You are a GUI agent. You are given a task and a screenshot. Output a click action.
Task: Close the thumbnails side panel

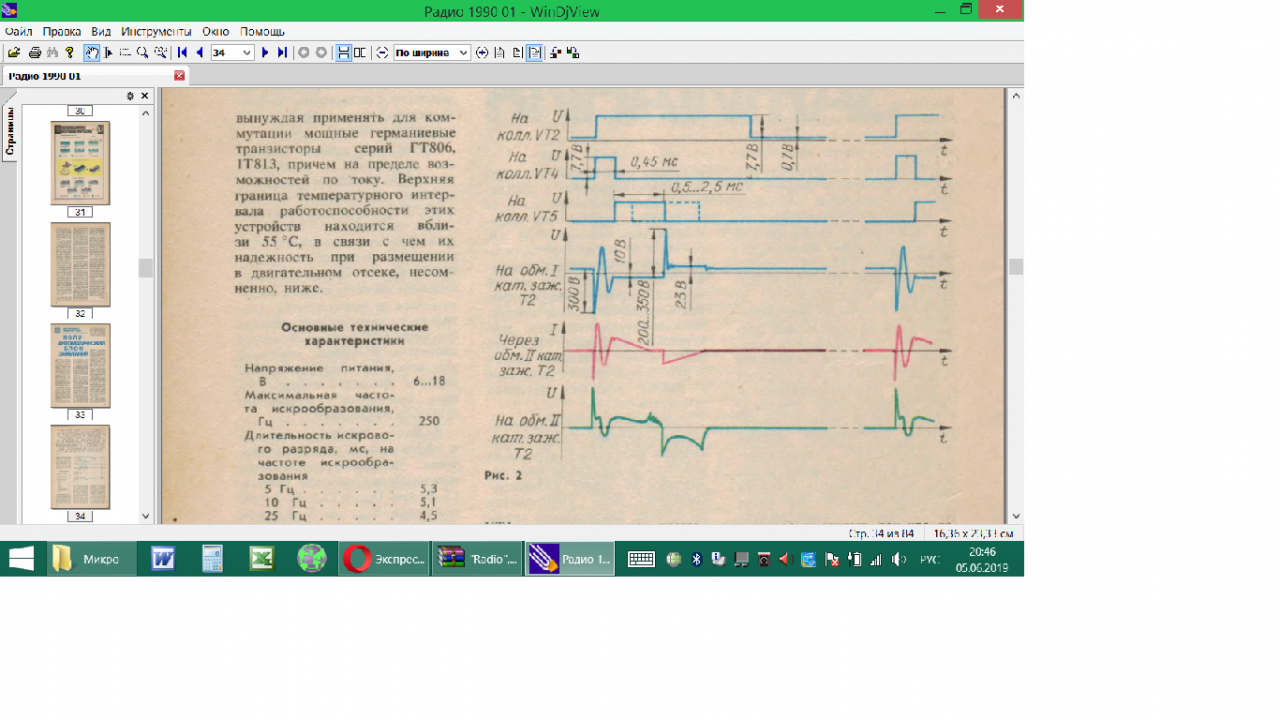point(145,96)
